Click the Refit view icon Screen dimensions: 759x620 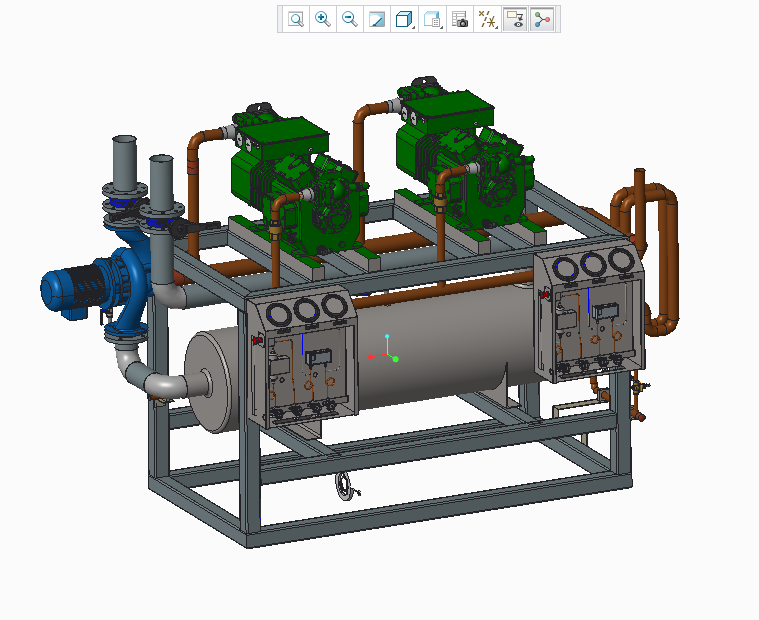pyautogui.click(x=296, y=19)
